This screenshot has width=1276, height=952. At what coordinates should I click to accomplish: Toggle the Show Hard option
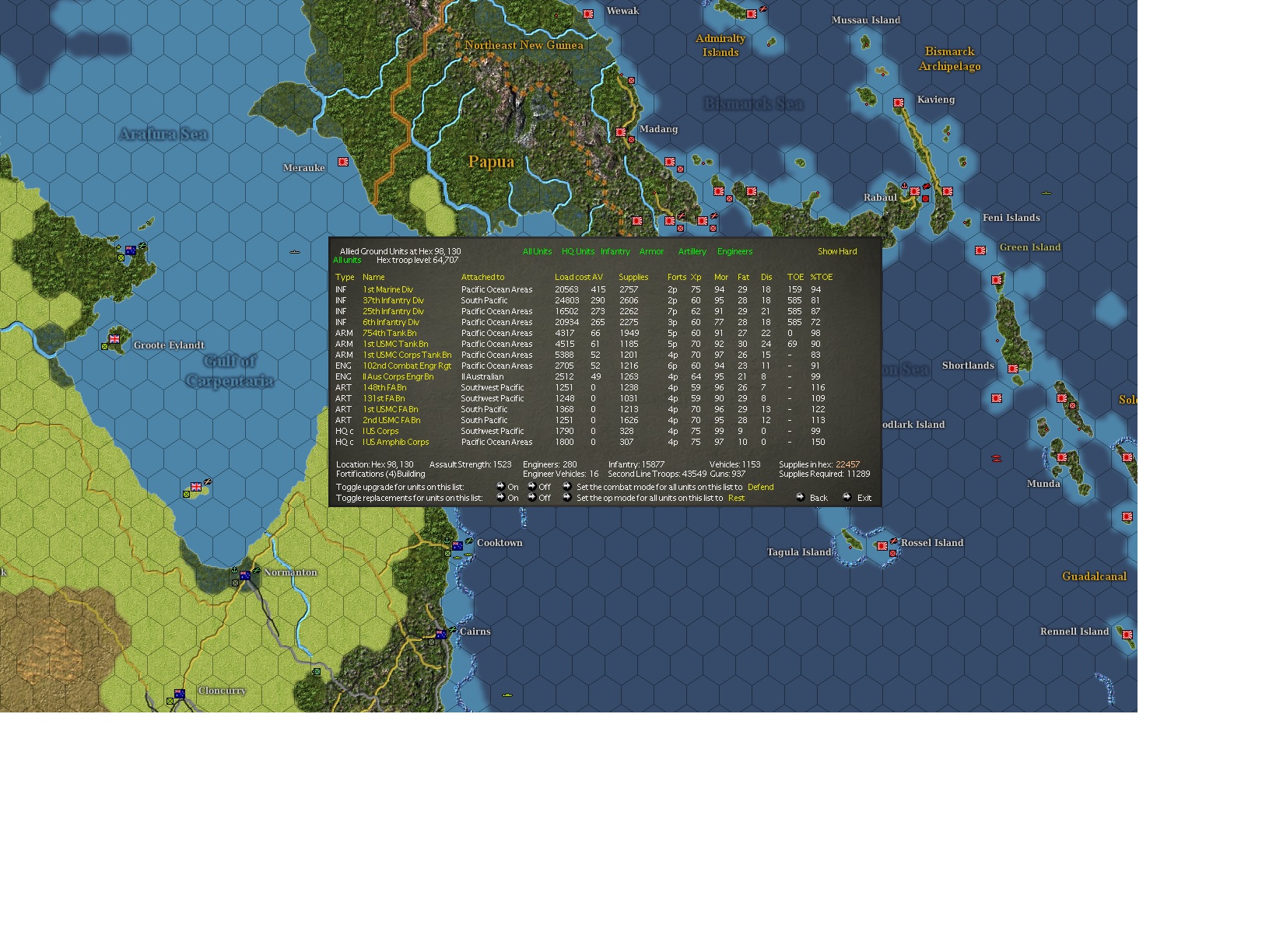click(x=837, y=251)
